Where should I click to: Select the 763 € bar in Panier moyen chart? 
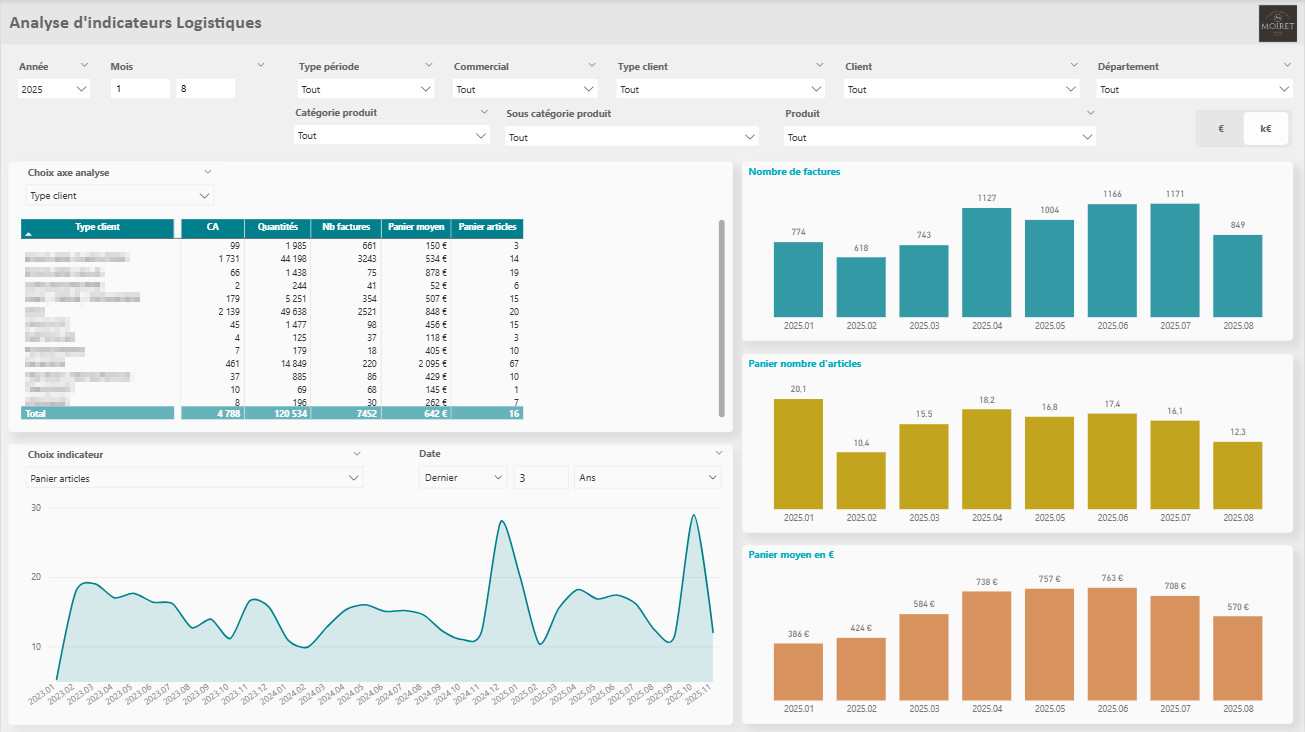coord(1112,643)
